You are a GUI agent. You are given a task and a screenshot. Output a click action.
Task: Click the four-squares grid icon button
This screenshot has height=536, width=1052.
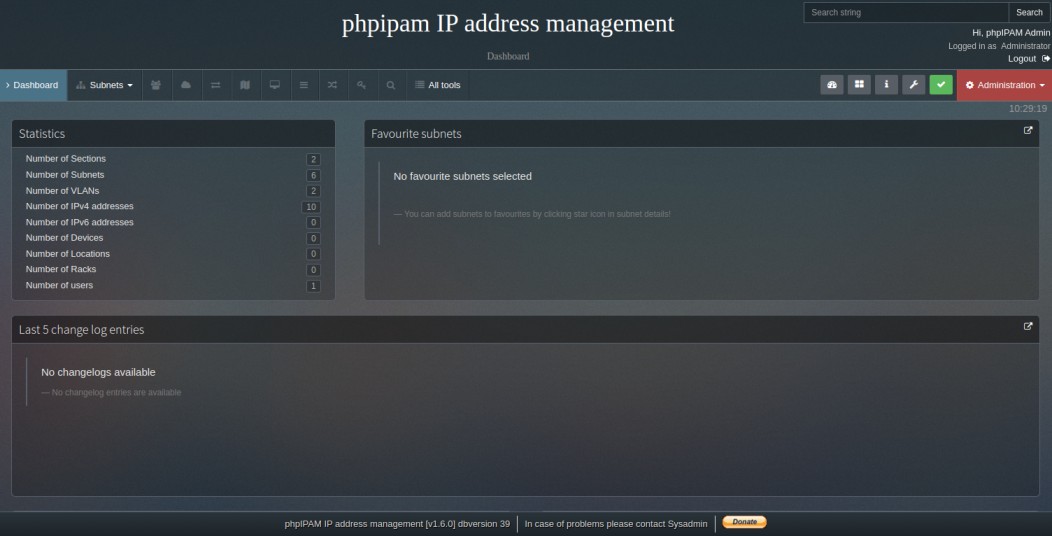coord(859,85)
